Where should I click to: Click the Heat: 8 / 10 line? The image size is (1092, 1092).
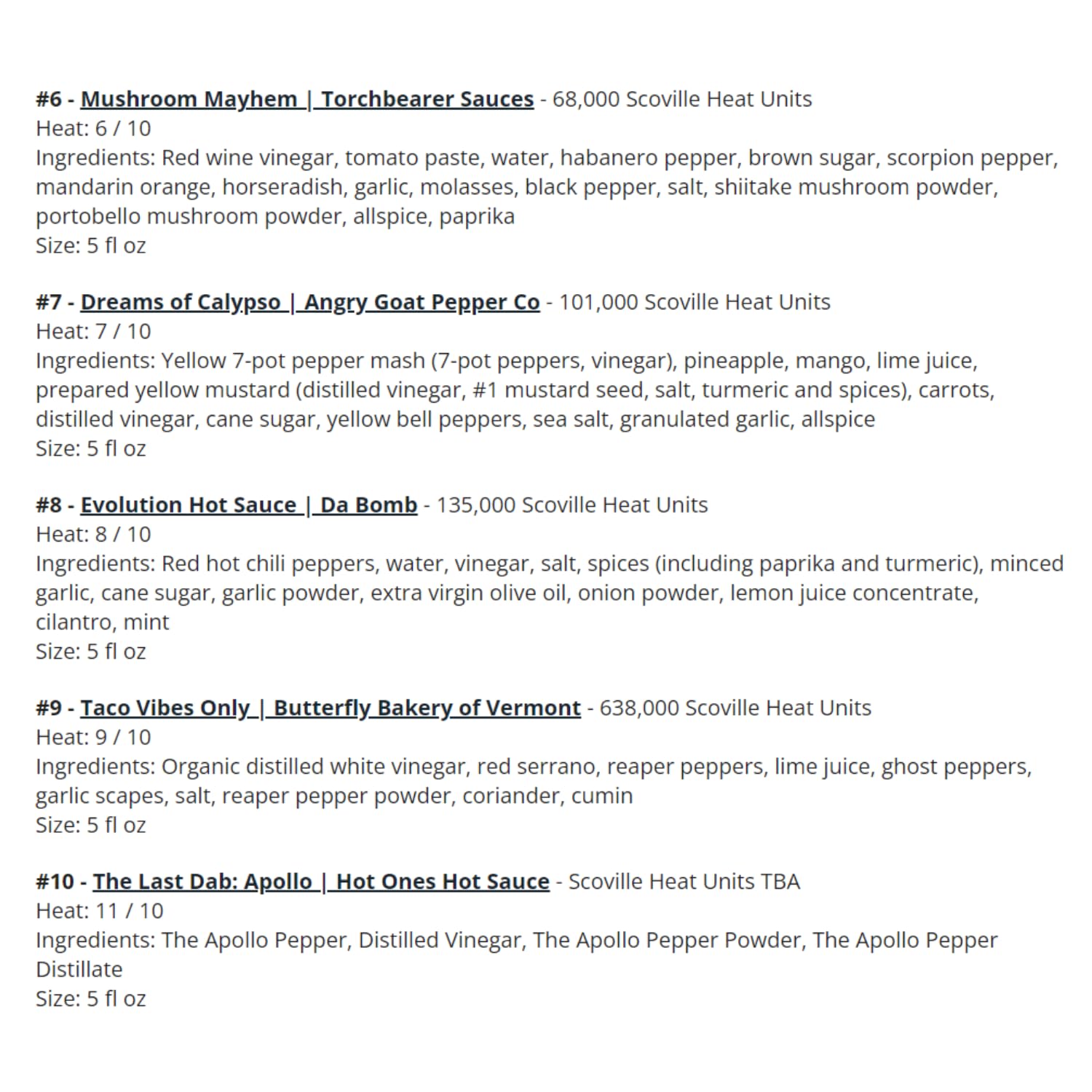[93, 534]
